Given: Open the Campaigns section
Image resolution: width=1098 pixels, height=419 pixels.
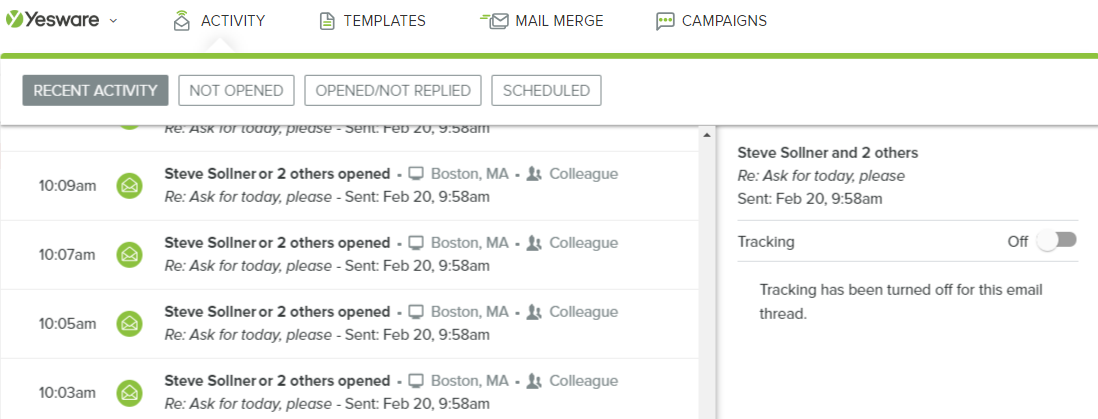Looking at the screenshot, I should [x=724, y=21].
